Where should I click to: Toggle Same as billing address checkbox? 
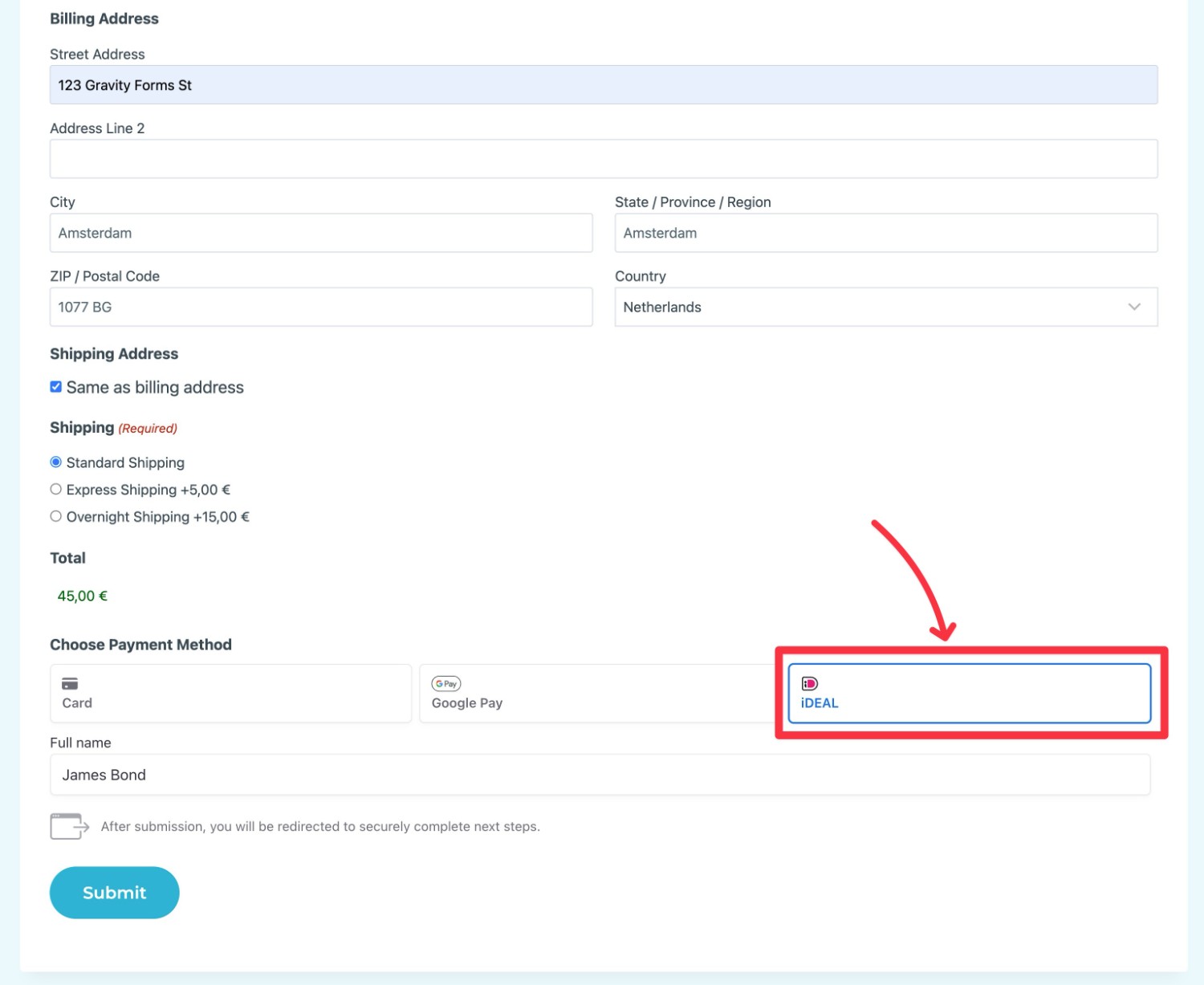[x=56, y=387]
